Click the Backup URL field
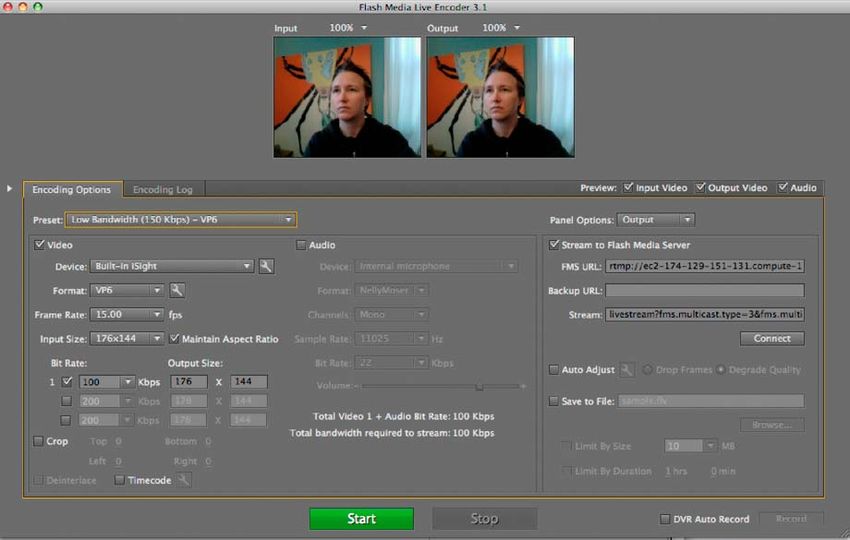This screenshot has height=540, width=850. point(705,291)
